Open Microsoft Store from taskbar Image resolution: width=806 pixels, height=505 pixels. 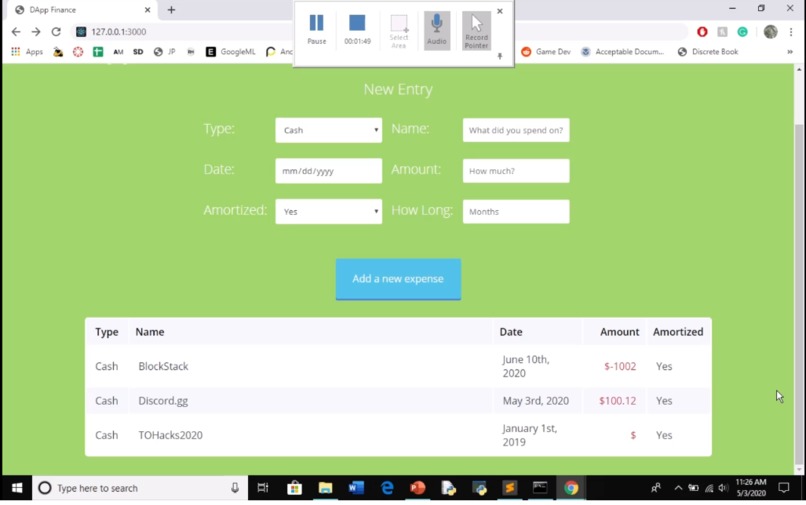click(295, 488)
